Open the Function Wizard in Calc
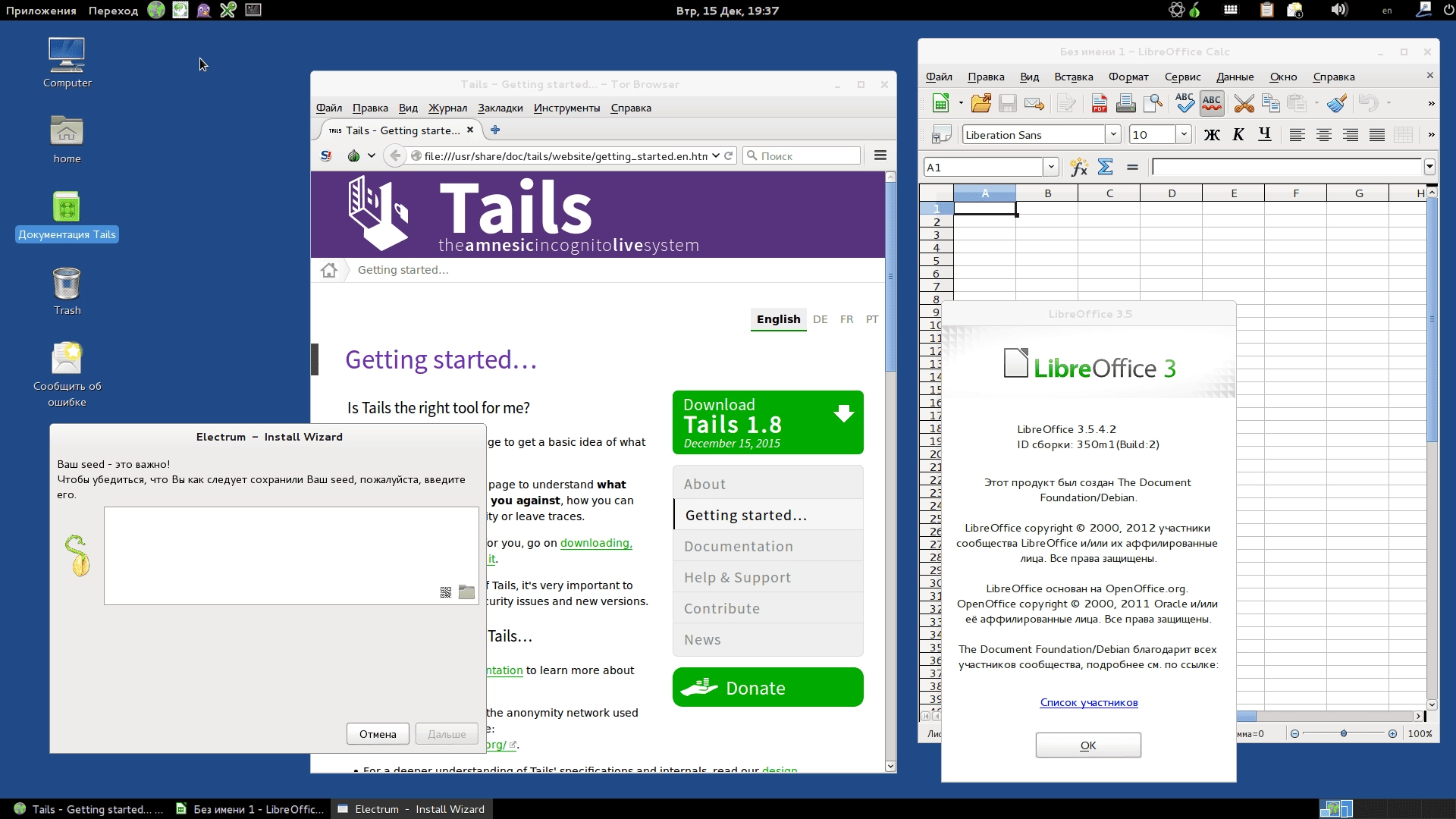The image size is (1456, 819). pyautogui.click(x=1078, y=167)
